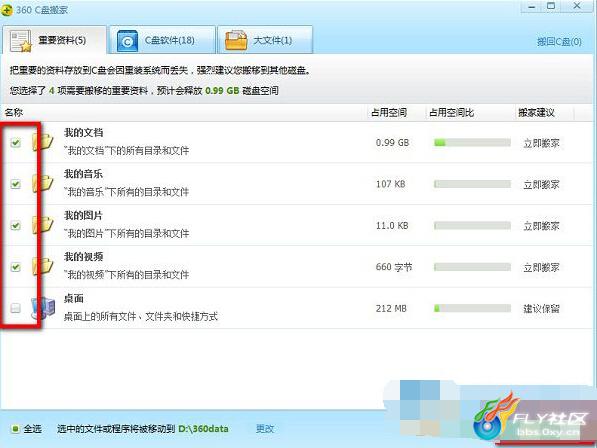Uncheck the 我的视频 checkbox
The image size is (597, 448).
(x=16, y=267)
